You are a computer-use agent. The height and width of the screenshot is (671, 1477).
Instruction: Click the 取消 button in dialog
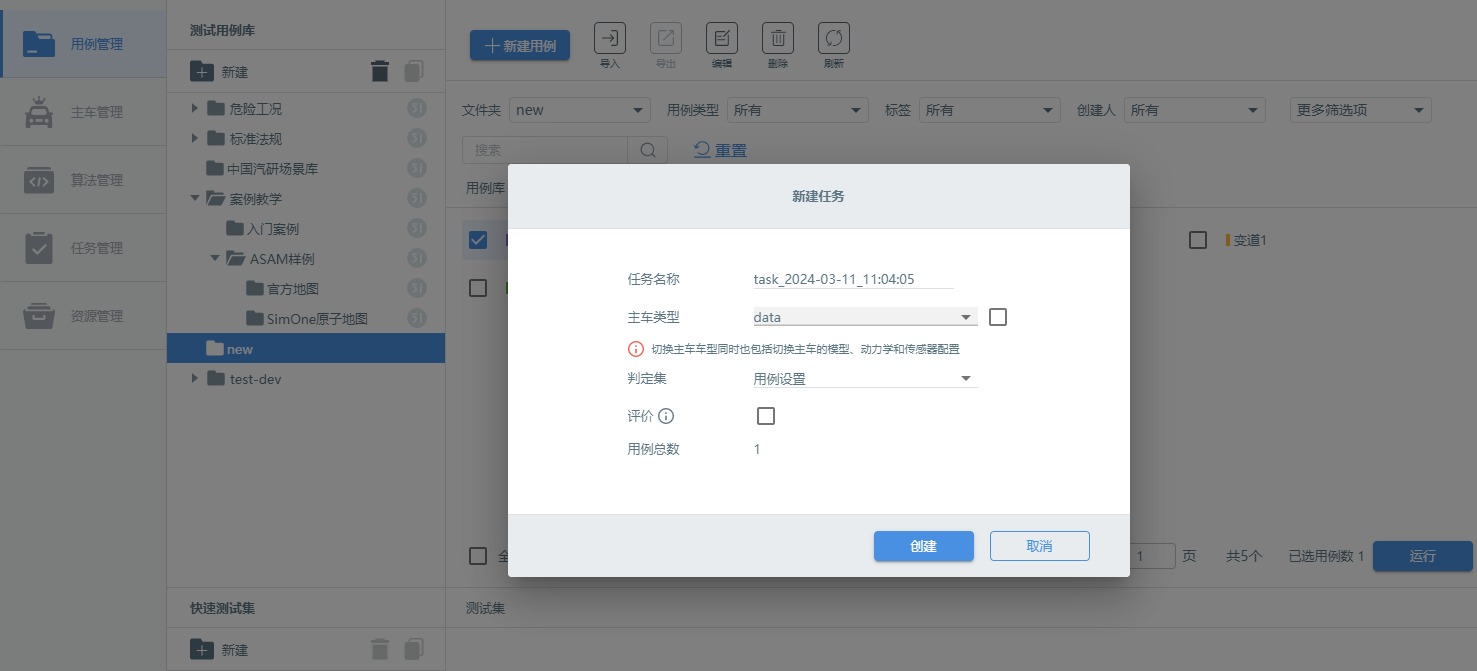pyautogui.click(x=1040, y=546)
